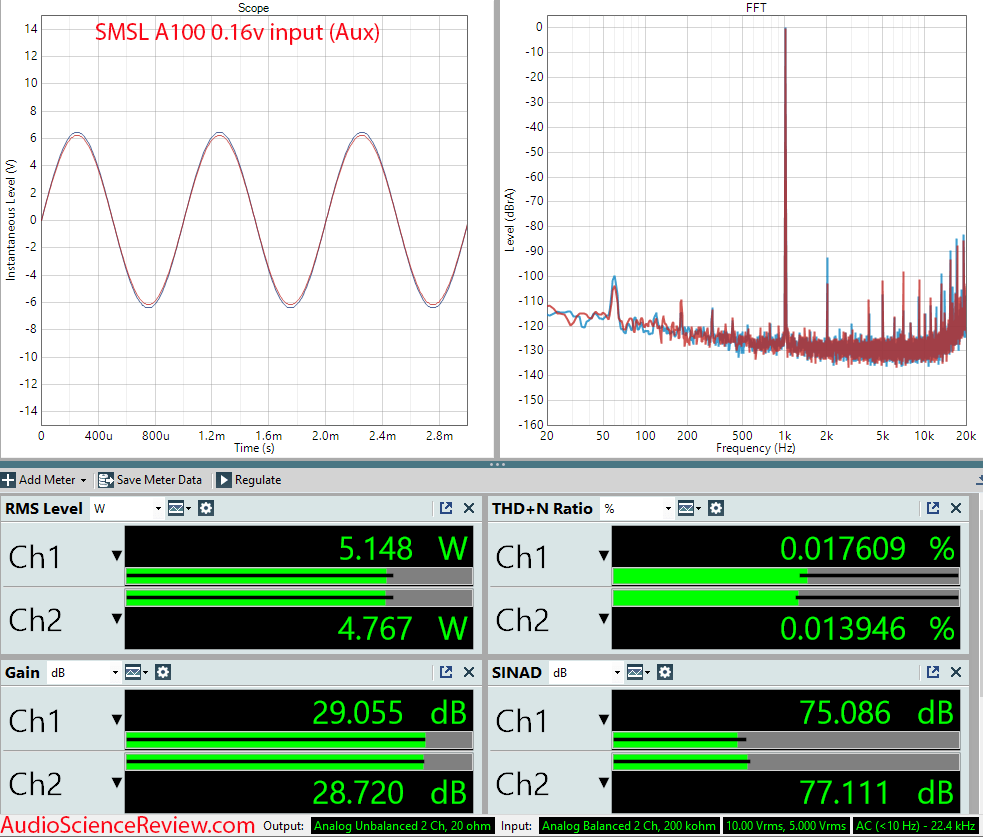Select the 75.086 dB SINAD reading
Viewport: 983px width, 837px height.
click(x=876, y=713)
